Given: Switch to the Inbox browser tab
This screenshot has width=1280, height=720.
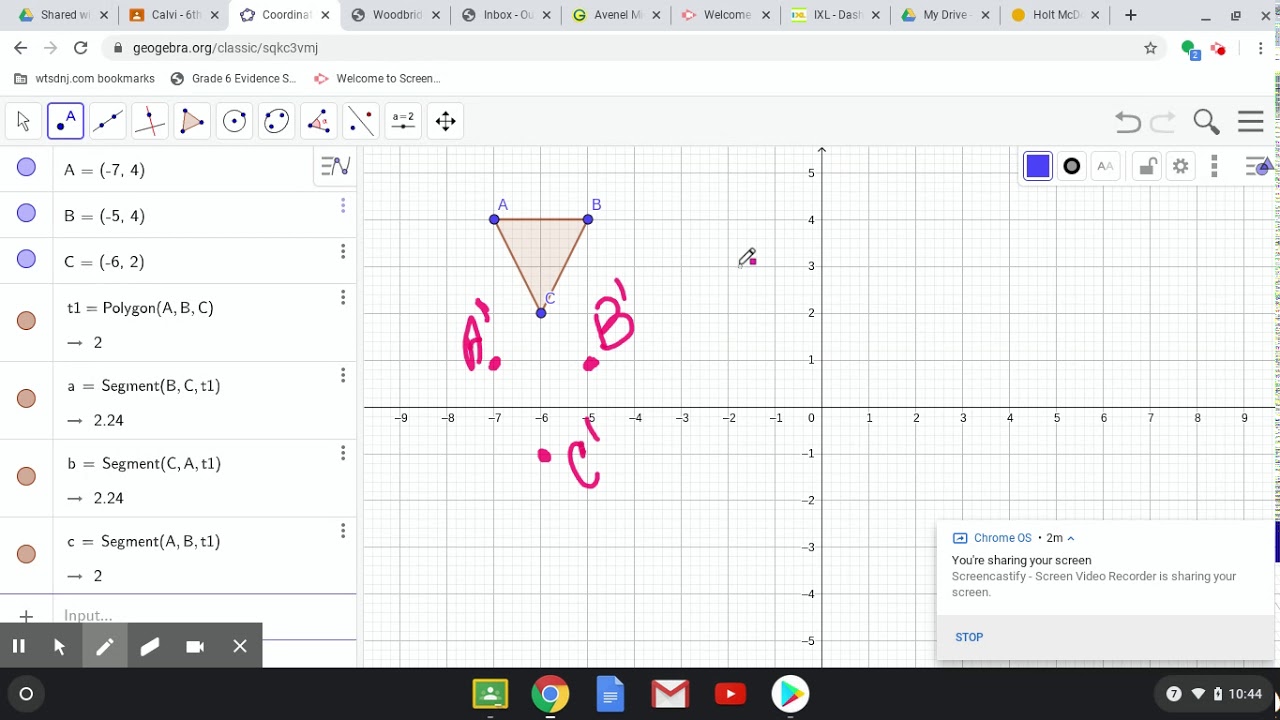Looking at the screenshot, I should click(506, 15).
